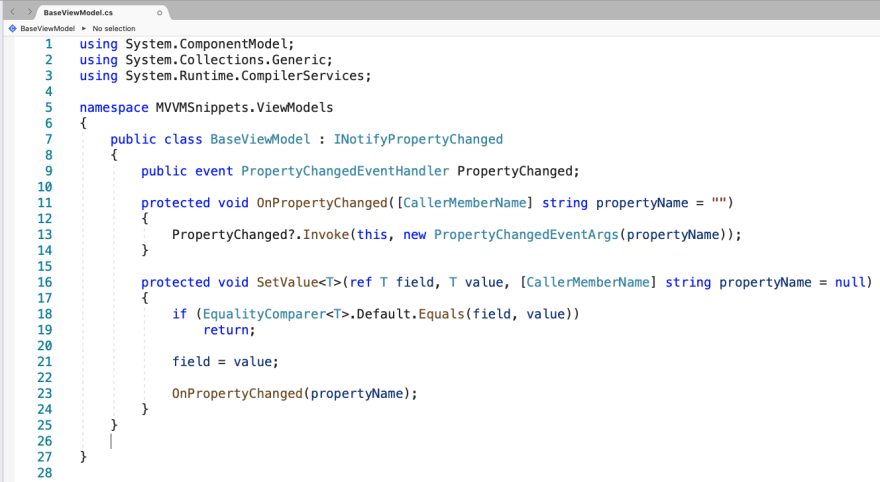The width and height of the screenshot is (880, 482).
Task: Click the SetValue method name
Action: point(287,282)
